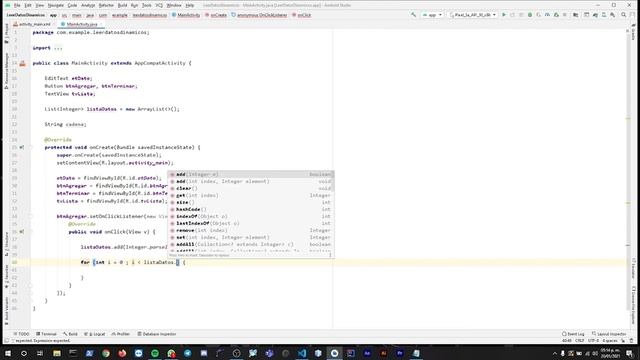Click the override gutter icon beside onClick
The width and height of the screenshot is (640, 360).
(x=22, y=232)
